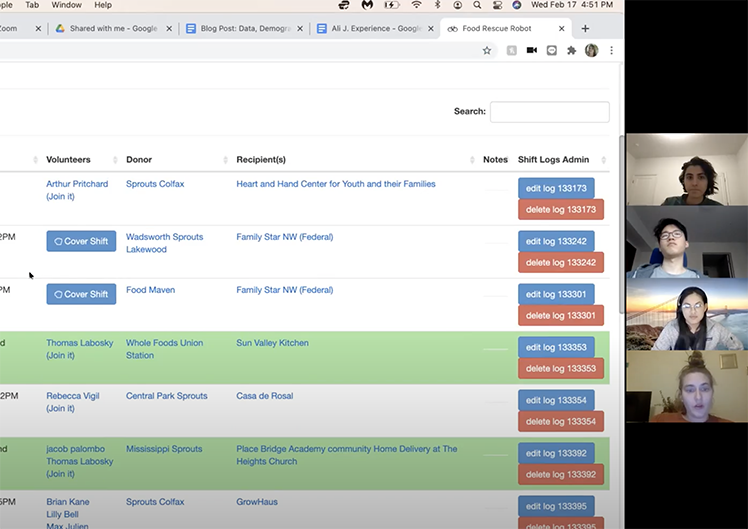Open the Malwarebytes menu bar icon

pos(367,5)
